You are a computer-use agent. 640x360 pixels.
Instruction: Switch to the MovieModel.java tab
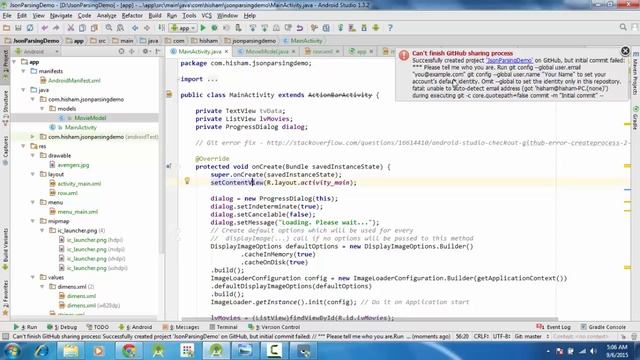coord(267,51)
